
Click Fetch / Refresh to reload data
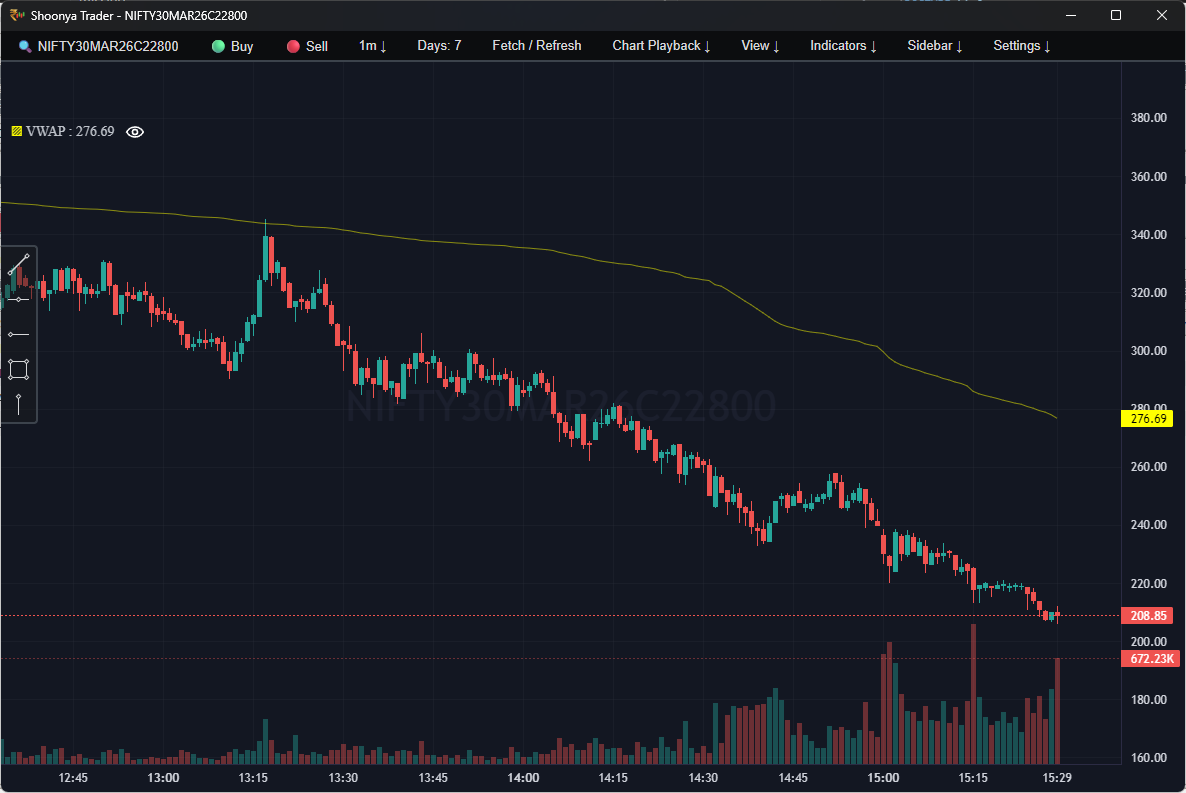pos(536,45)
